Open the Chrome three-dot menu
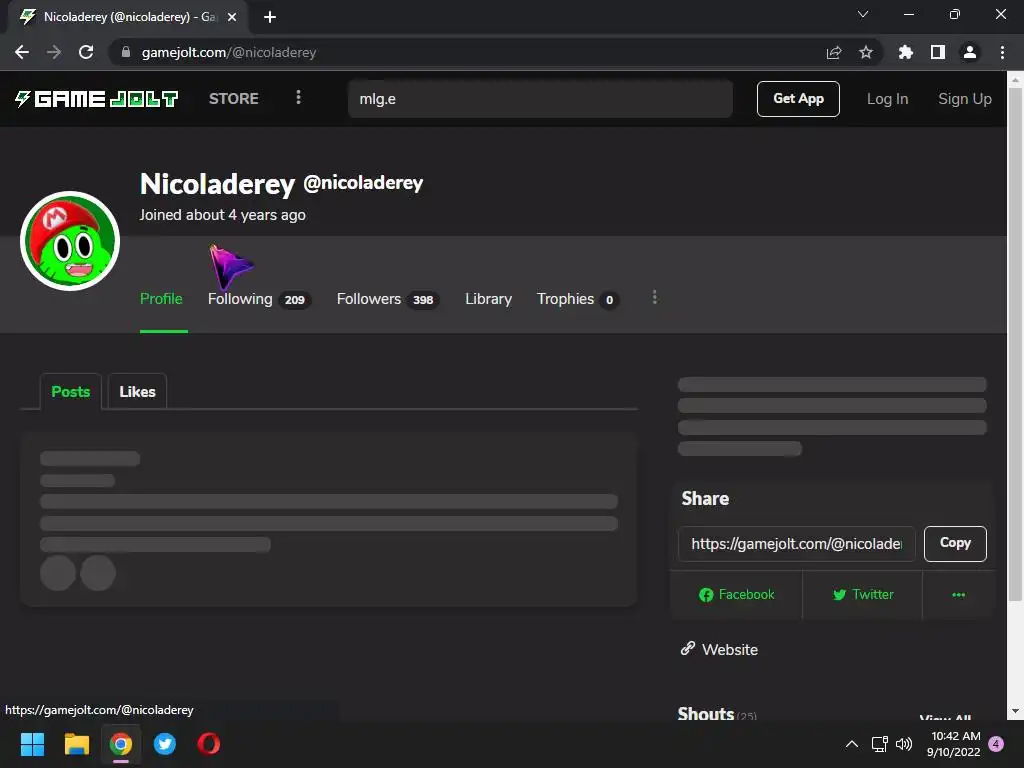This screenshot has width=1024, height=768. pos(1002,52)
